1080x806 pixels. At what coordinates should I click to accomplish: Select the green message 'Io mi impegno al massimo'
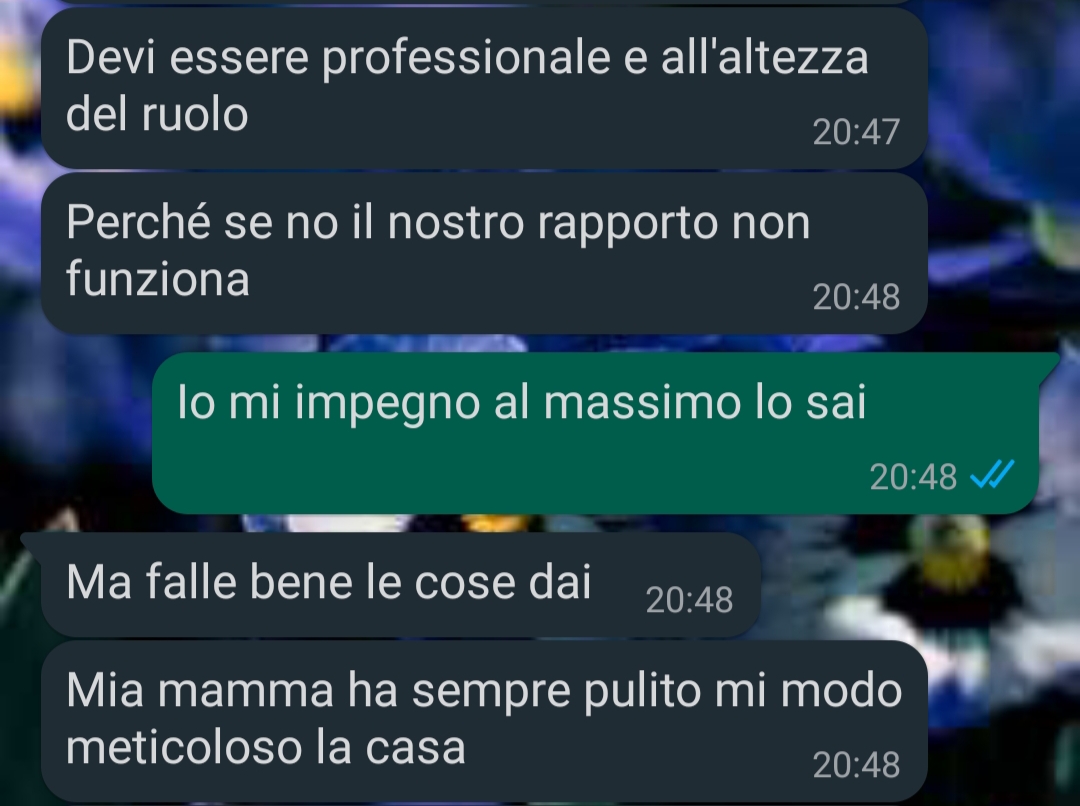pos(595,433)
